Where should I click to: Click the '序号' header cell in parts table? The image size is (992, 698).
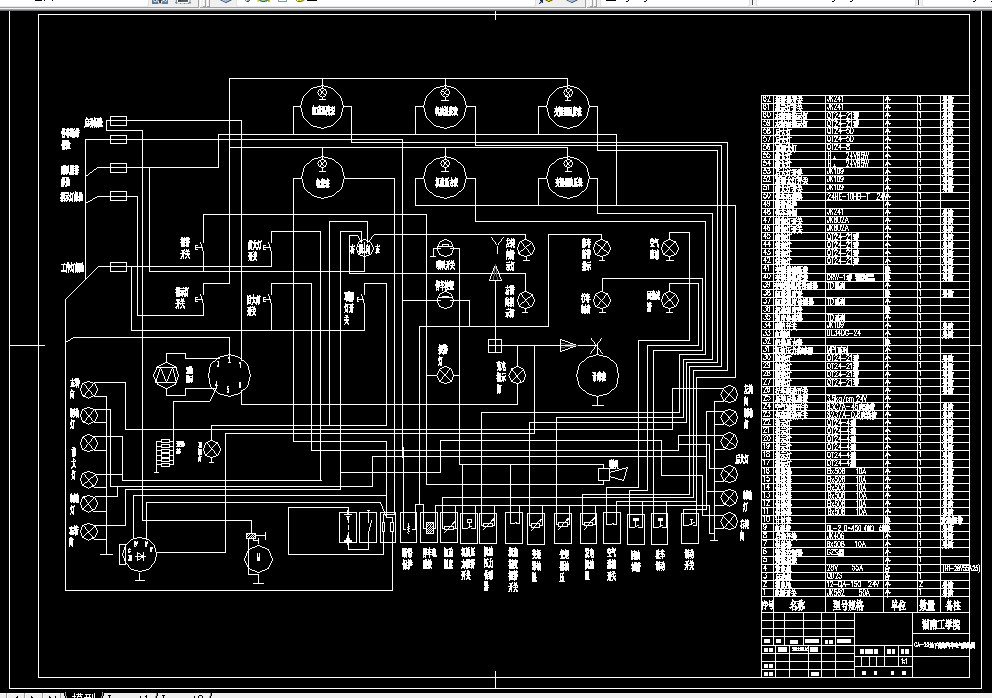(x=767, y=606)
